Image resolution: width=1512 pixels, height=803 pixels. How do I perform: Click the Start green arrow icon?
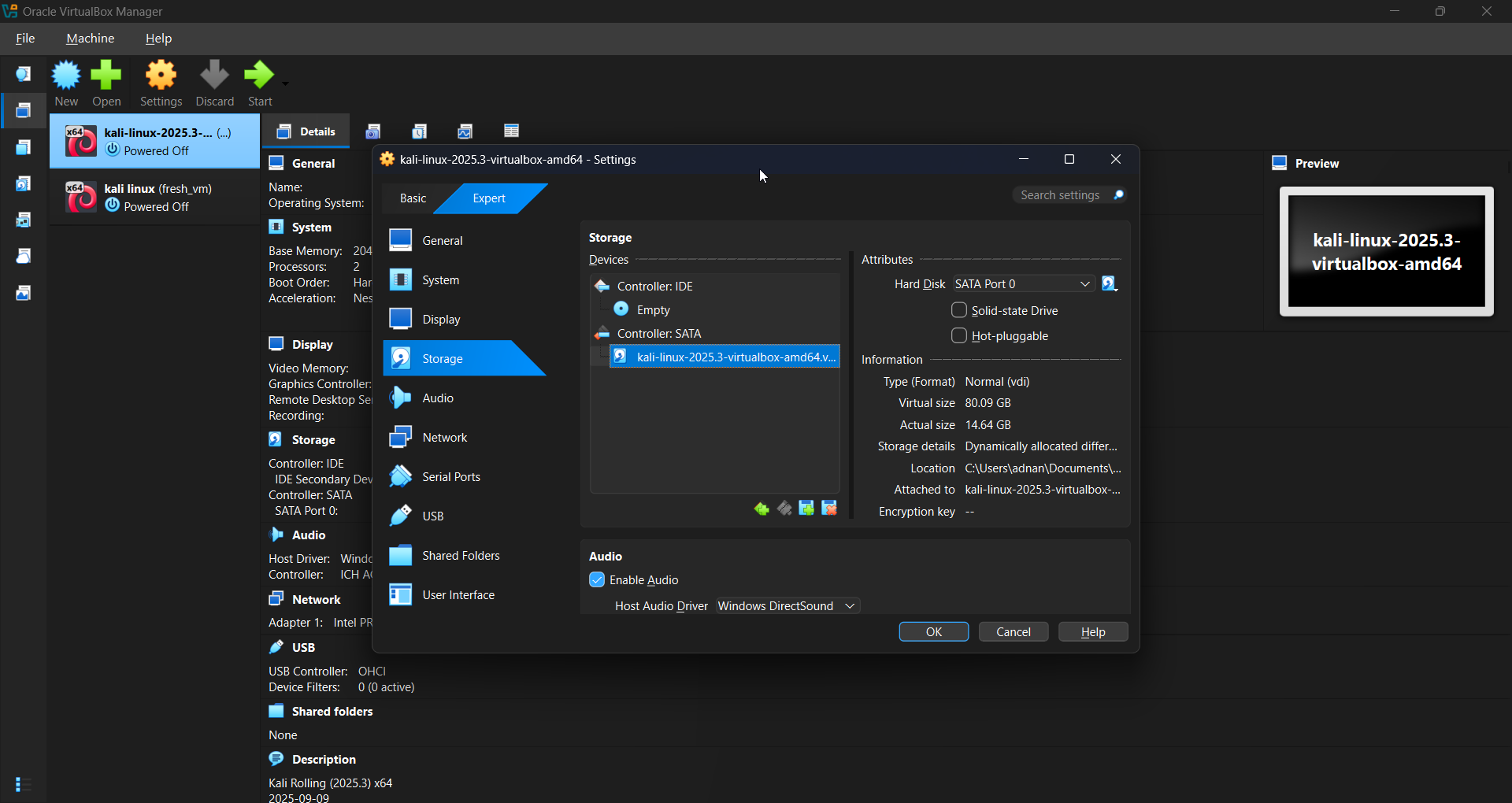258,76
